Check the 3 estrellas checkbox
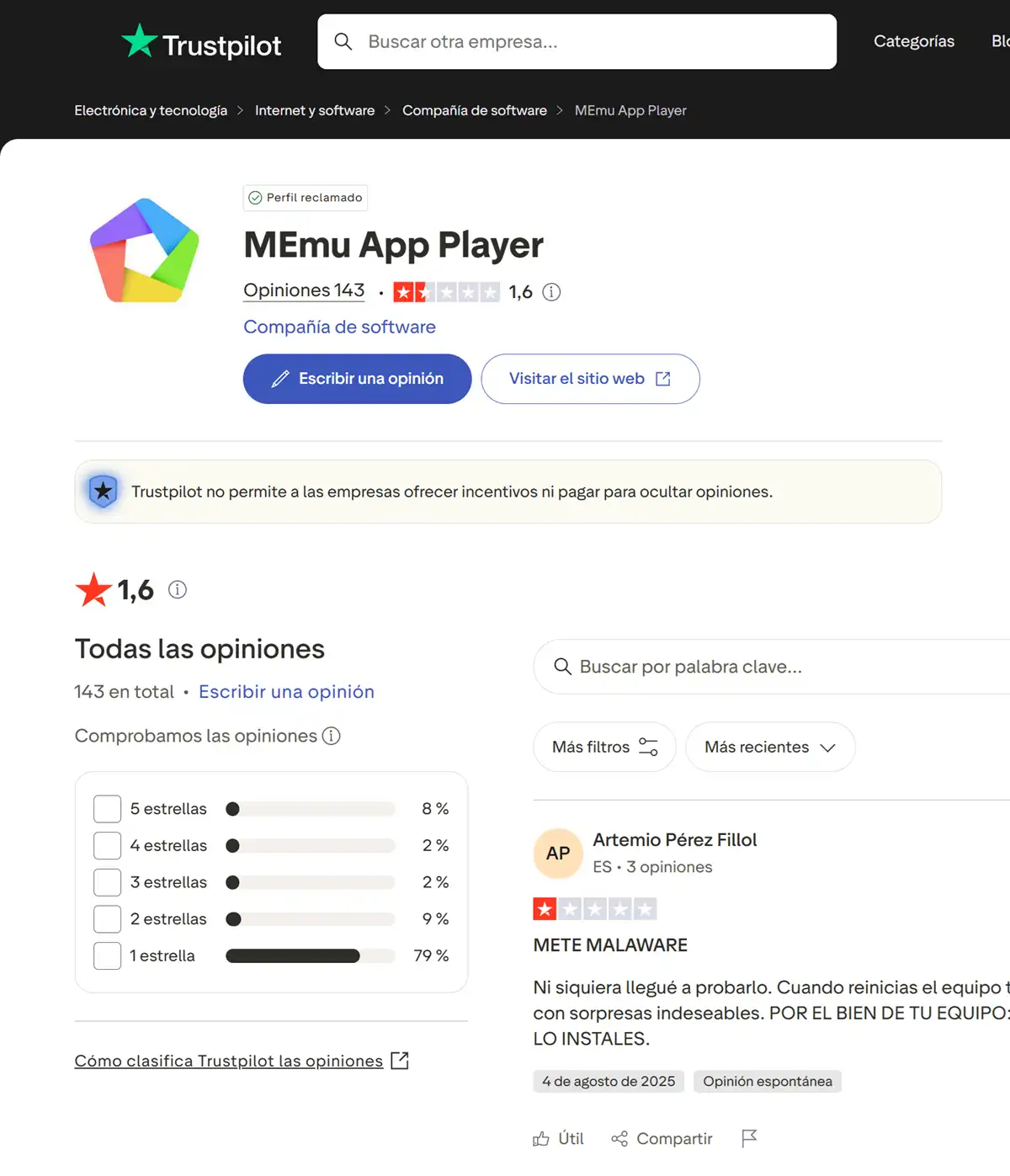1010x1176 pixels. (x=107, y=882)
